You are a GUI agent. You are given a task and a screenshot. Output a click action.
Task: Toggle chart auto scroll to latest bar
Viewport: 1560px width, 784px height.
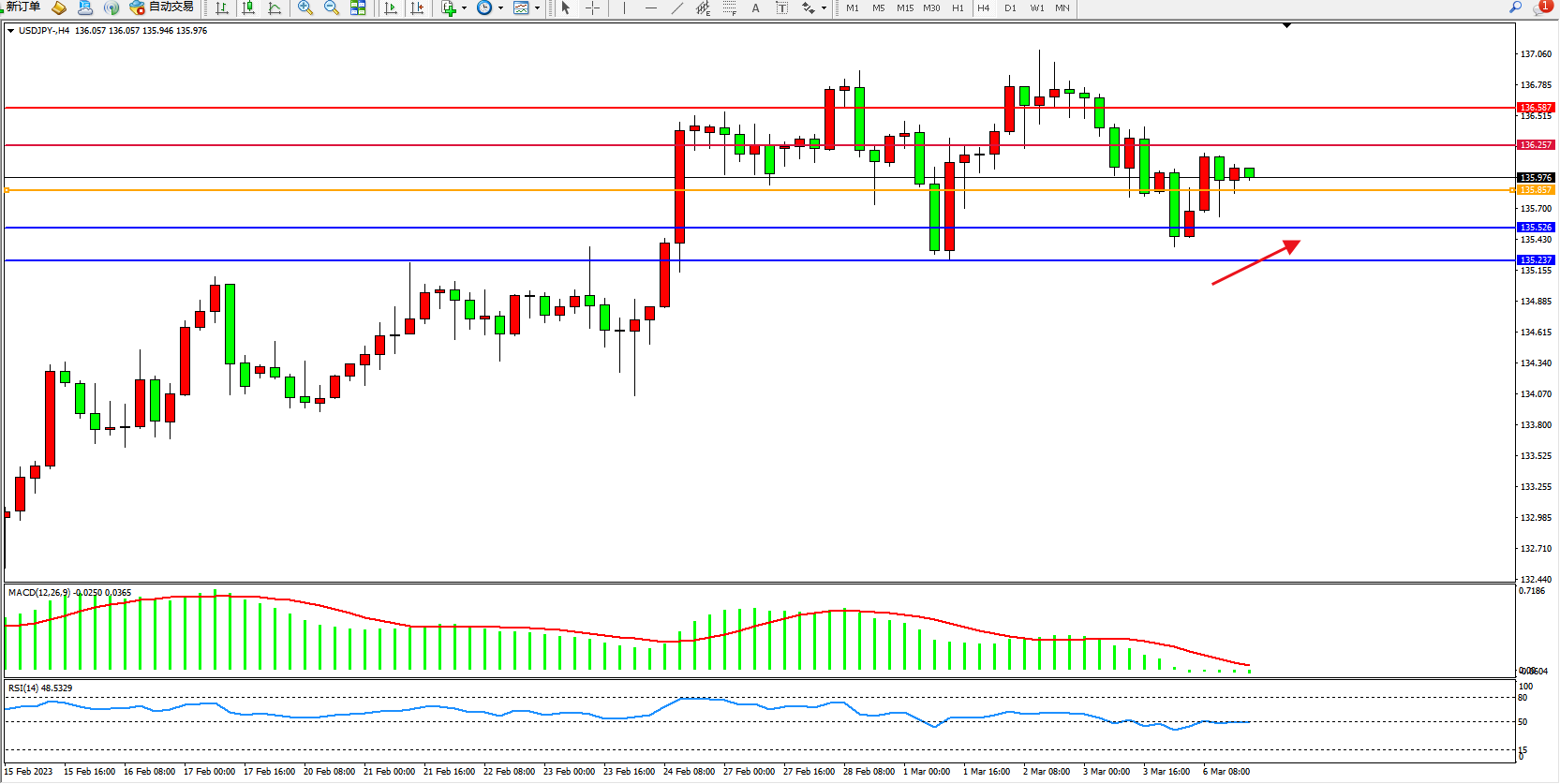(391, 7)
